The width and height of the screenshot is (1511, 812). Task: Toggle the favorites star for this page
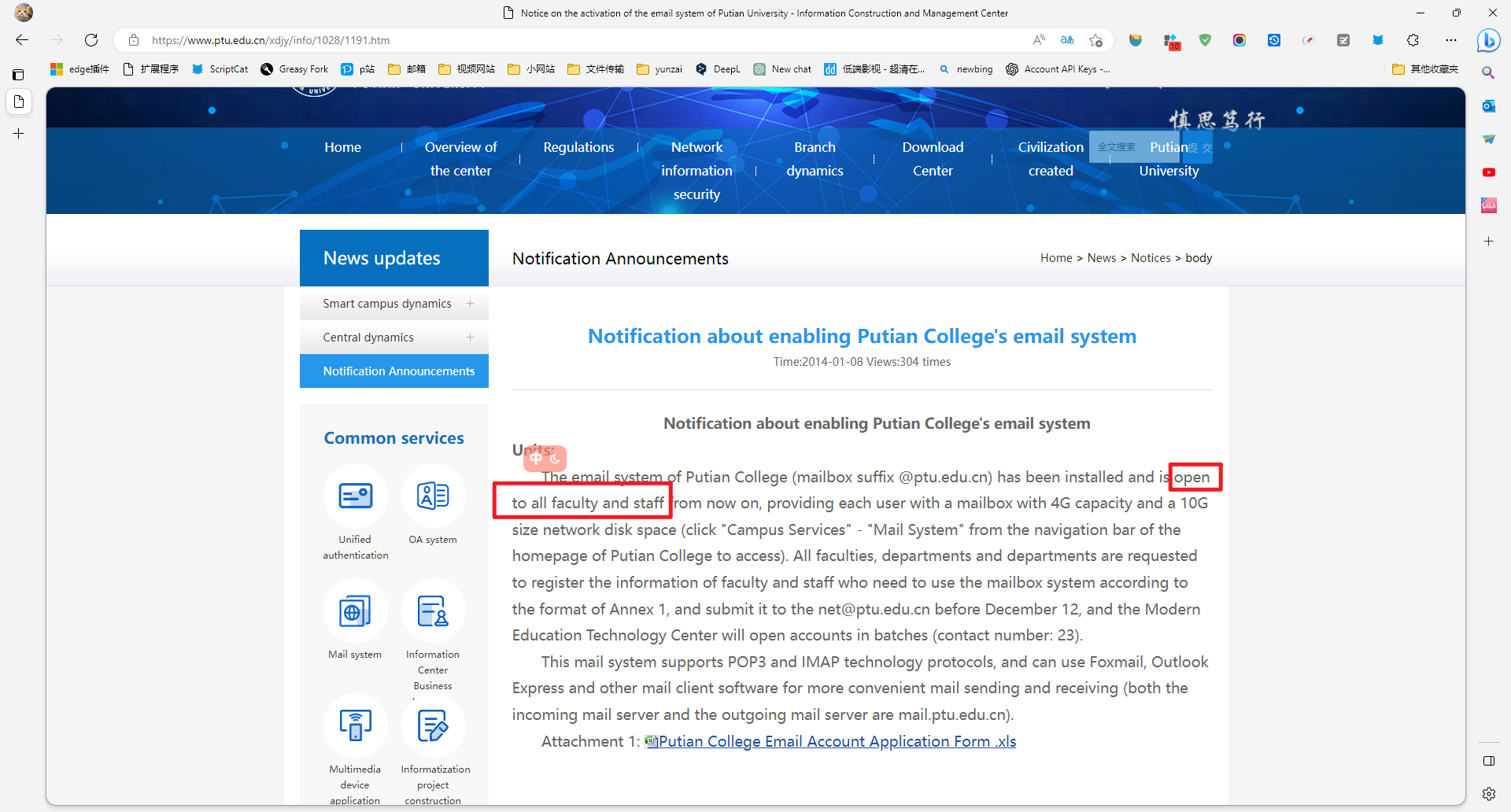[1095, 40]
